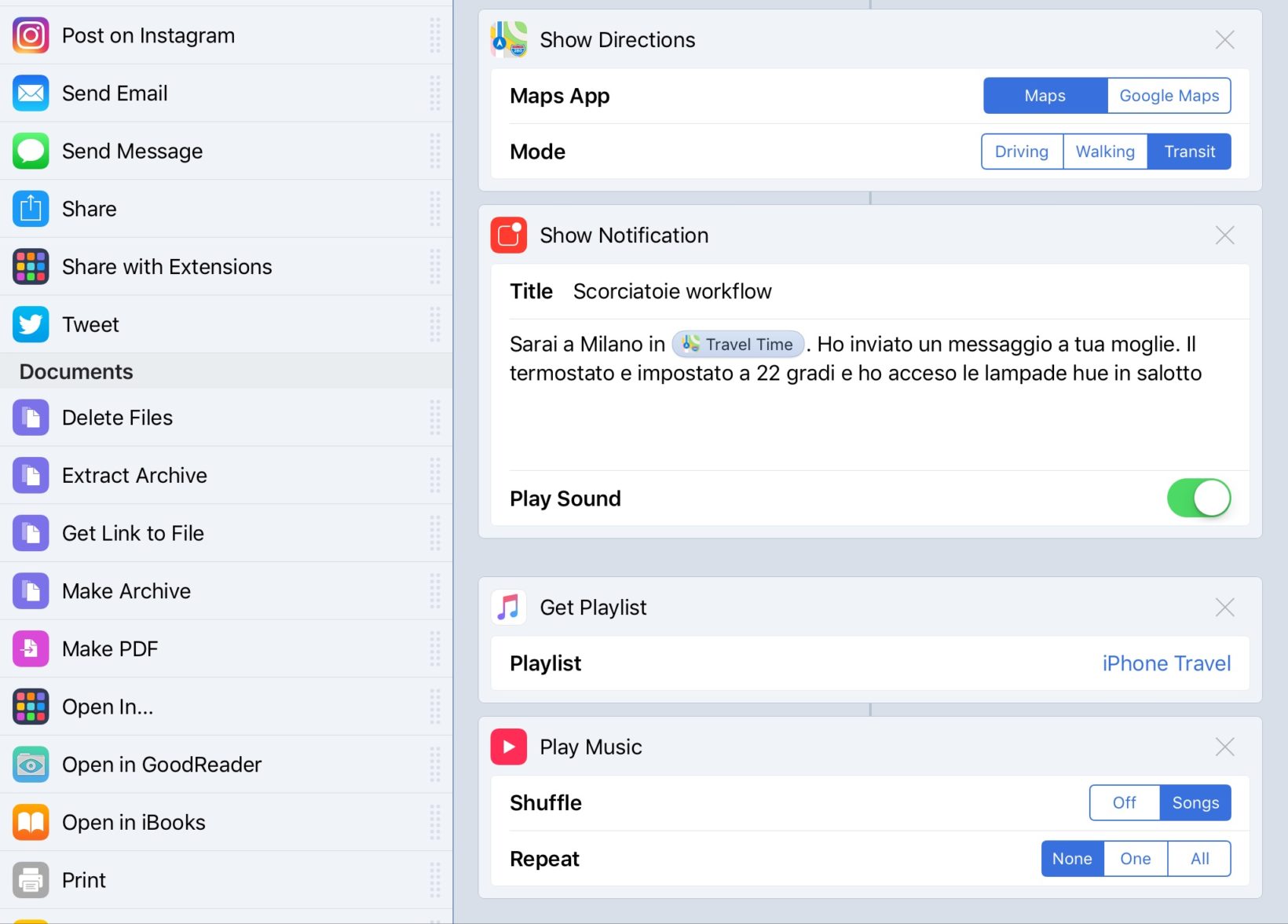This screenshot has width=1288, height=924.
Task: Choose the Extract Archive action
Action: 134,476
